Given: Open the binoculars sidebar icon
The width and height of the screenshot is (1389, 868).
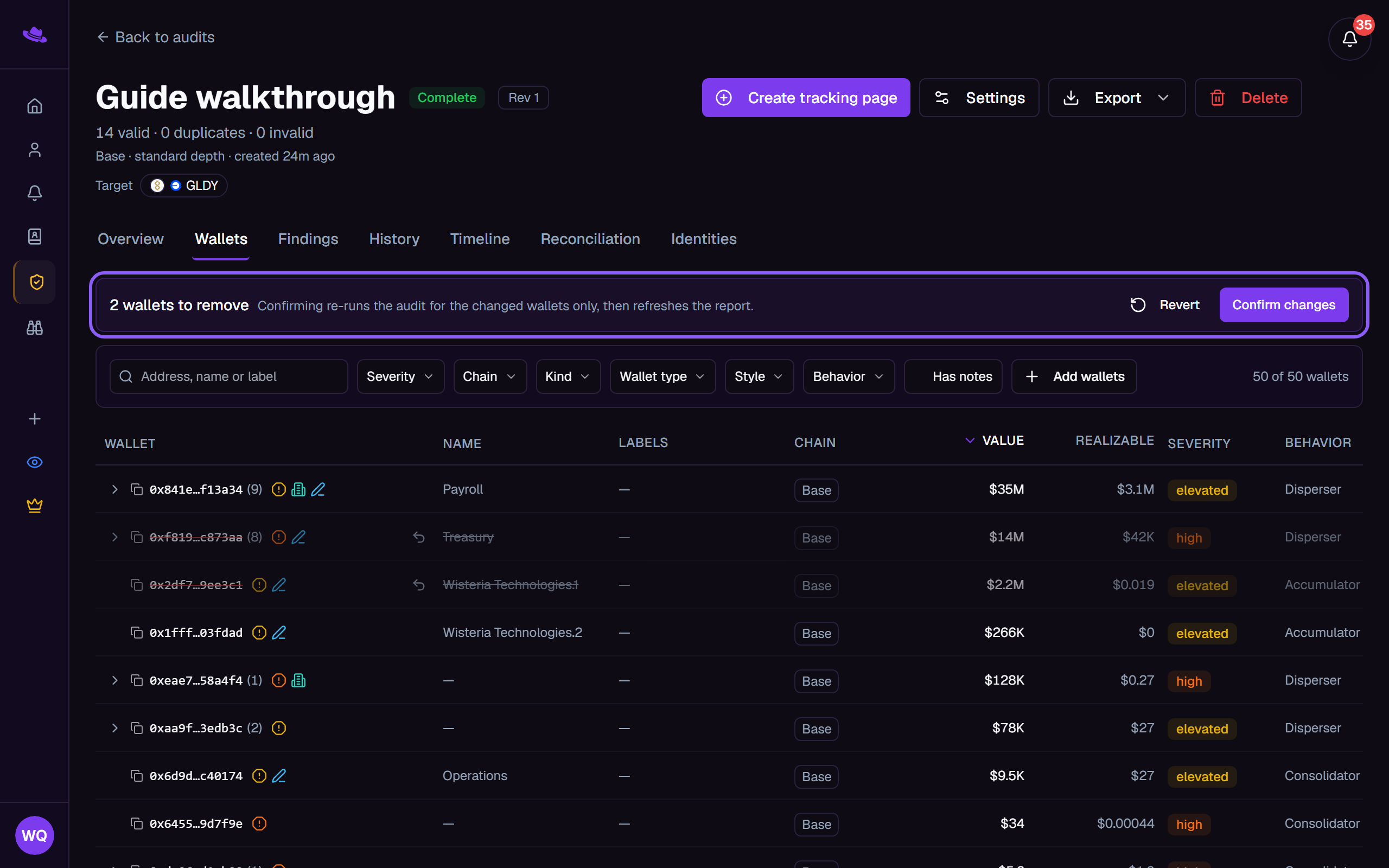Looking at the screenshot, I should (x=34, y=328).
